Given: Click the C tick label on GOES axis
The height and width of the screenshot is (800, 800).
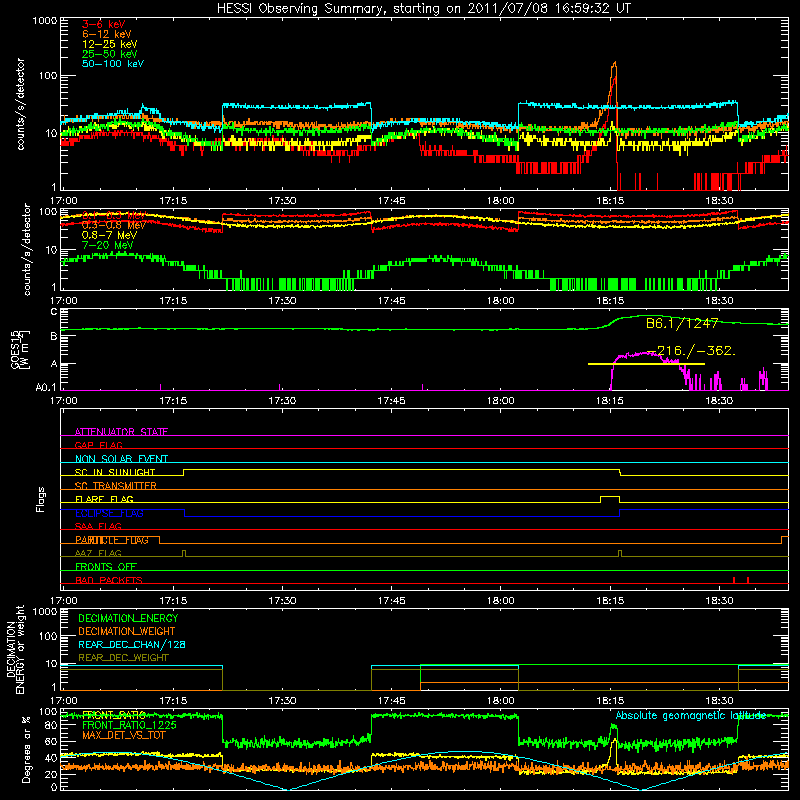Looking at the screenshot, I should [54, 312].
